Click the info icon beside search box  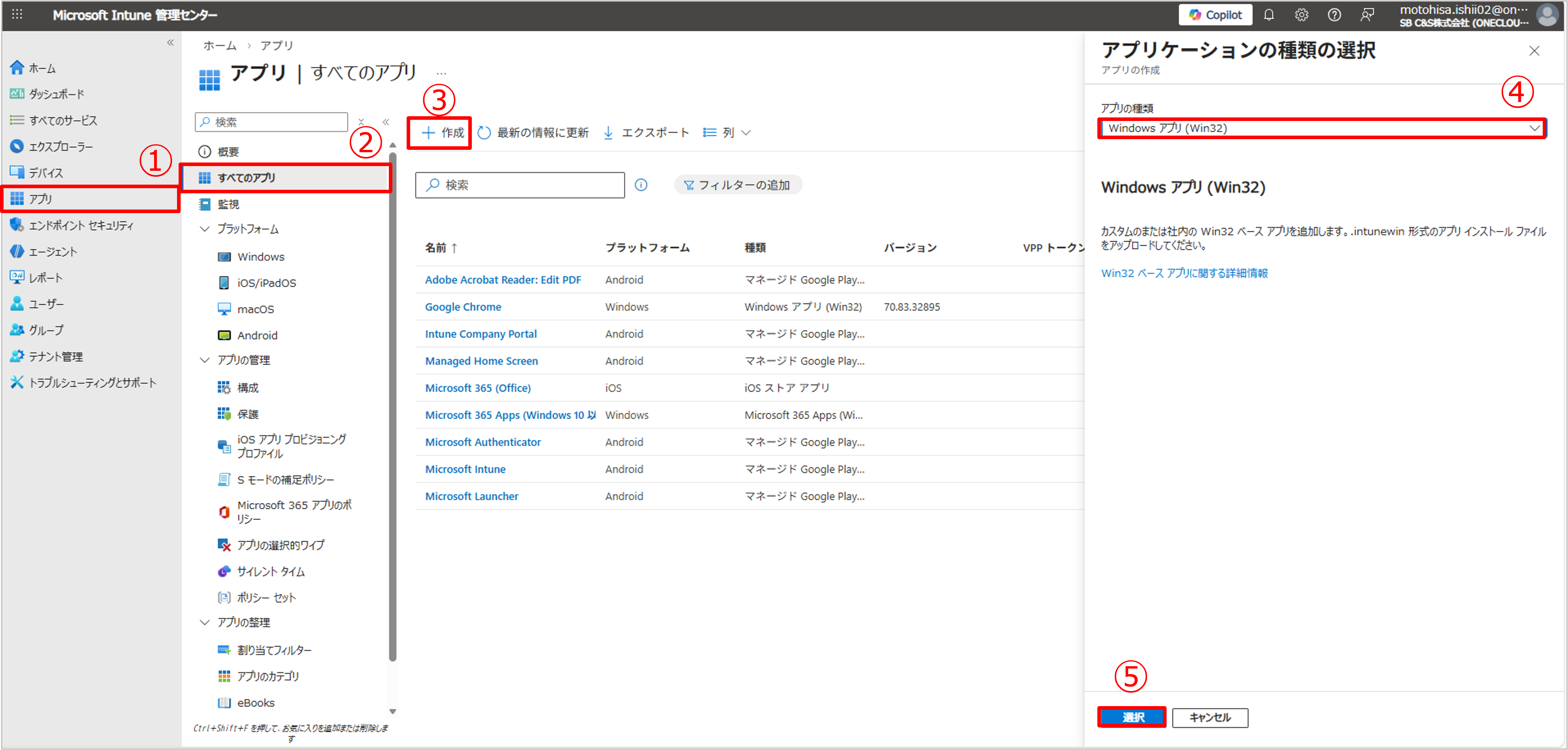pyautogui.click(x=641, y=185)
